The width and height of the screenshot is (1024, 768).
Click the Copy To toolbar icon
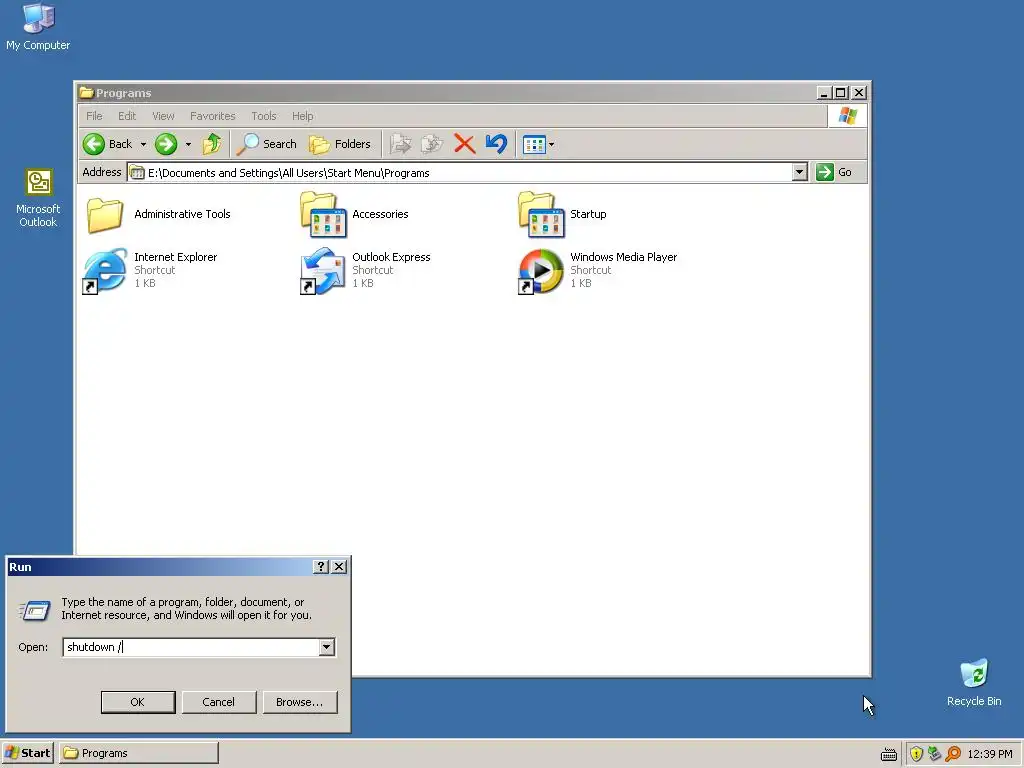click(x=432, y=144)
